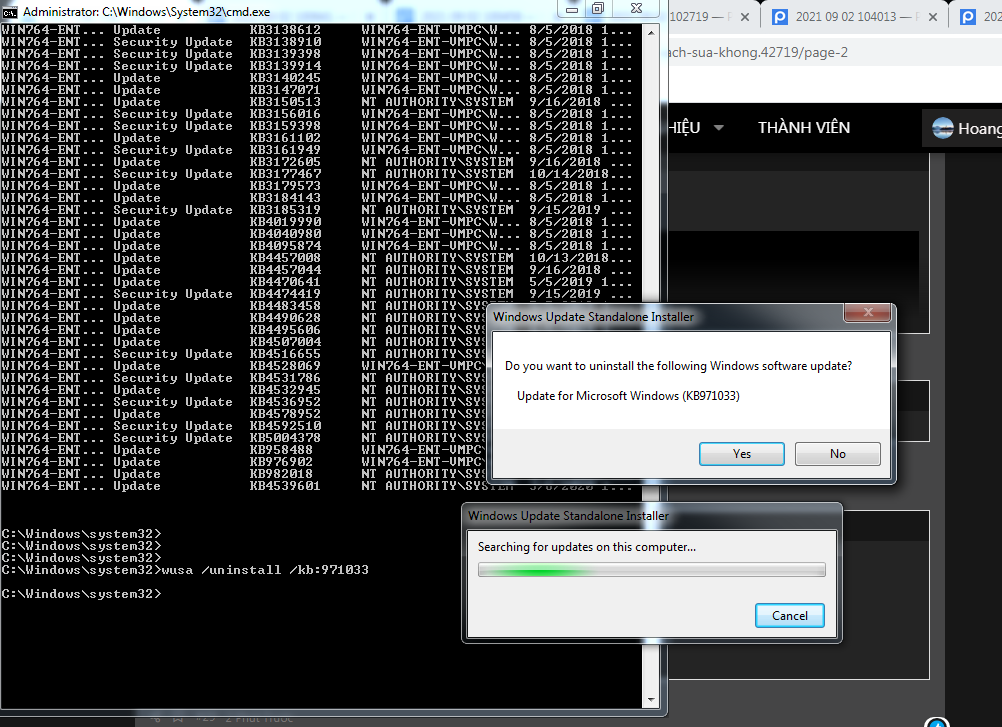Close the Windows Update Standalone Installer confirmation dialog
This screenshot has height=727, width=1002.
coord(867,312)
